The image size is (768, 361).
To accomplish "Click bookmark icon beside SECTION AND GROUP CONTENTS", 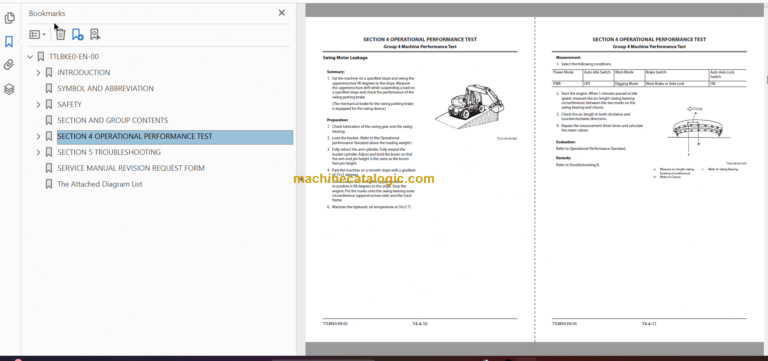I will click(48, 120).
